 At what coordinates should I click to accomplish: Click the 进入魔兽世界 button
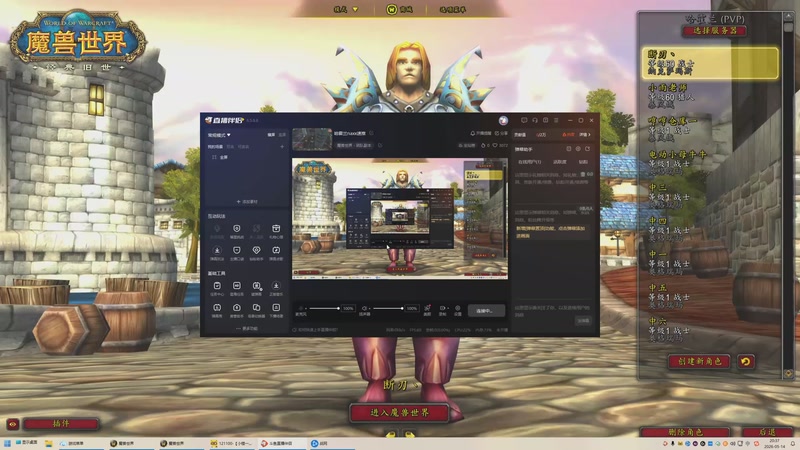pos(399,412)
